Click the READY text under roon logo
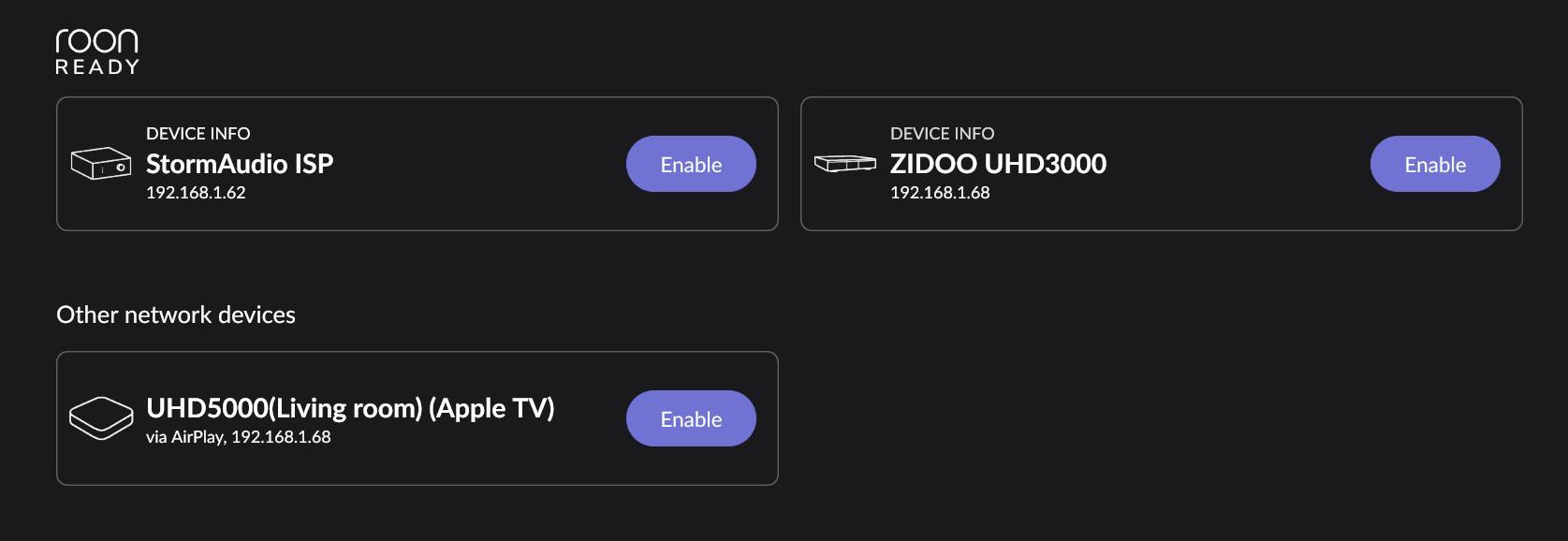1568x541 pixels. pos(97,67)
